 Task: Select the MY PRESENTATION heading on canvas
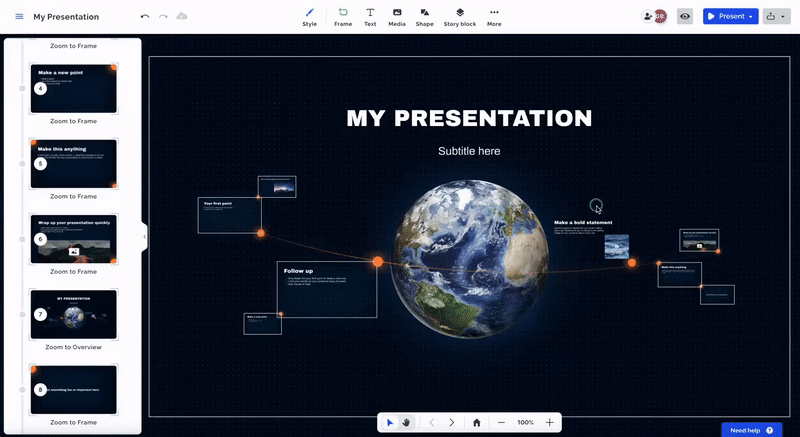pos(469,118)
